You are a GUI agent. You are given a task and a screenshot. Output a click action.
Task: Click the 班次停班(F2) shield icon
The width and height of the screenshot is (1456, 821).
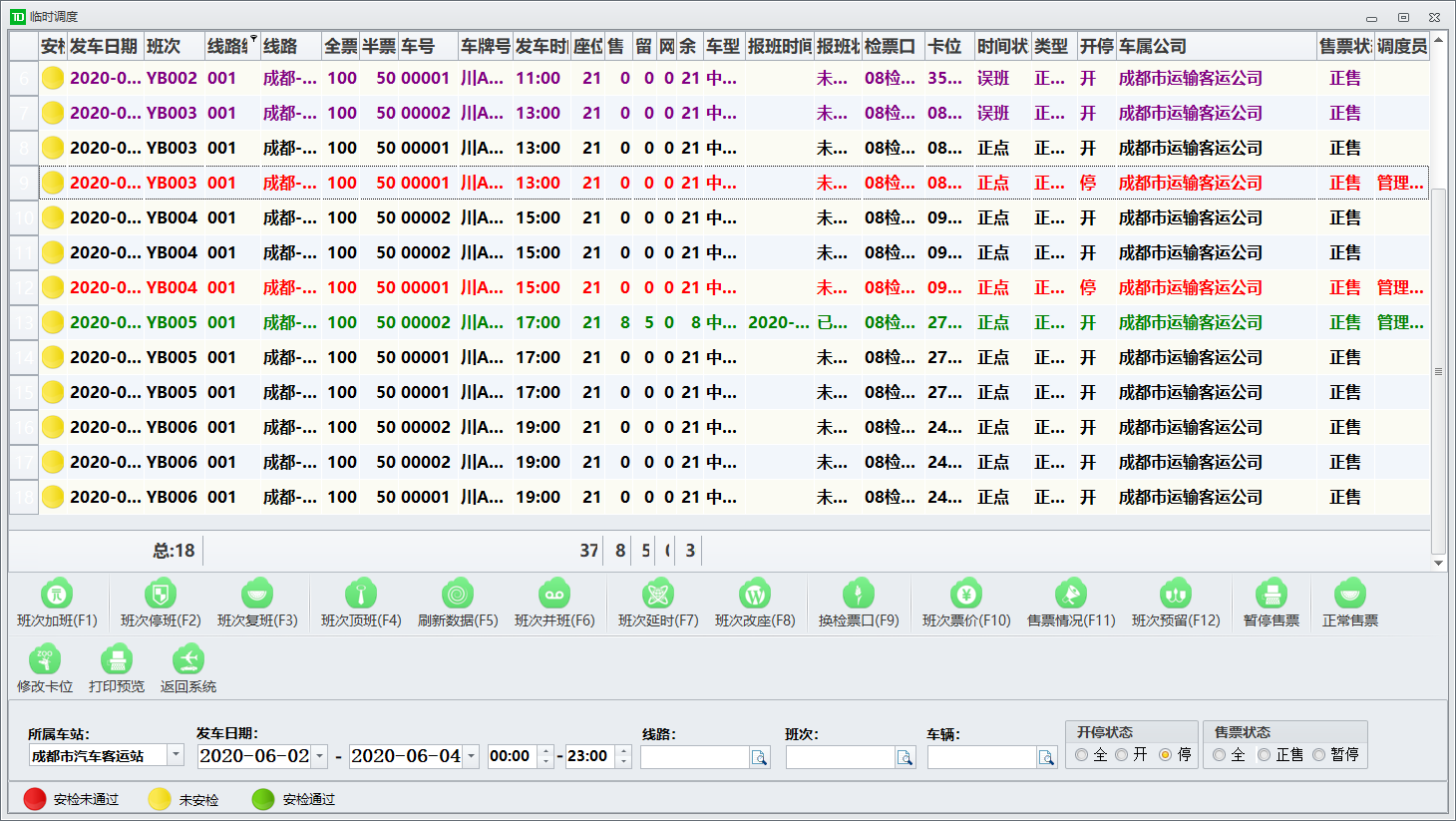(160, 595)
